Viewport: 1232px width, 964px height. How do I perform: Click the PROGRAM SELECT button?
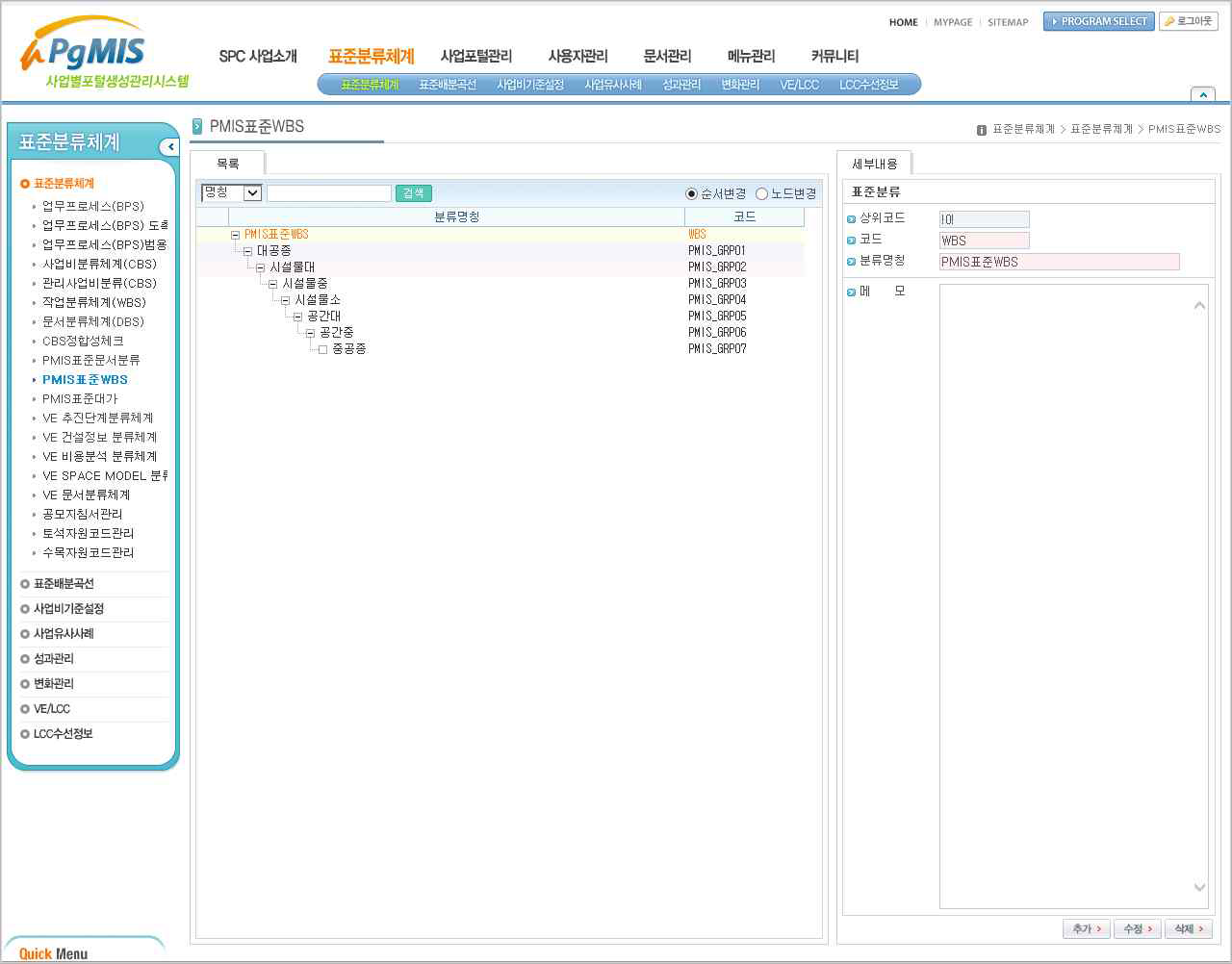point(1098,21)
